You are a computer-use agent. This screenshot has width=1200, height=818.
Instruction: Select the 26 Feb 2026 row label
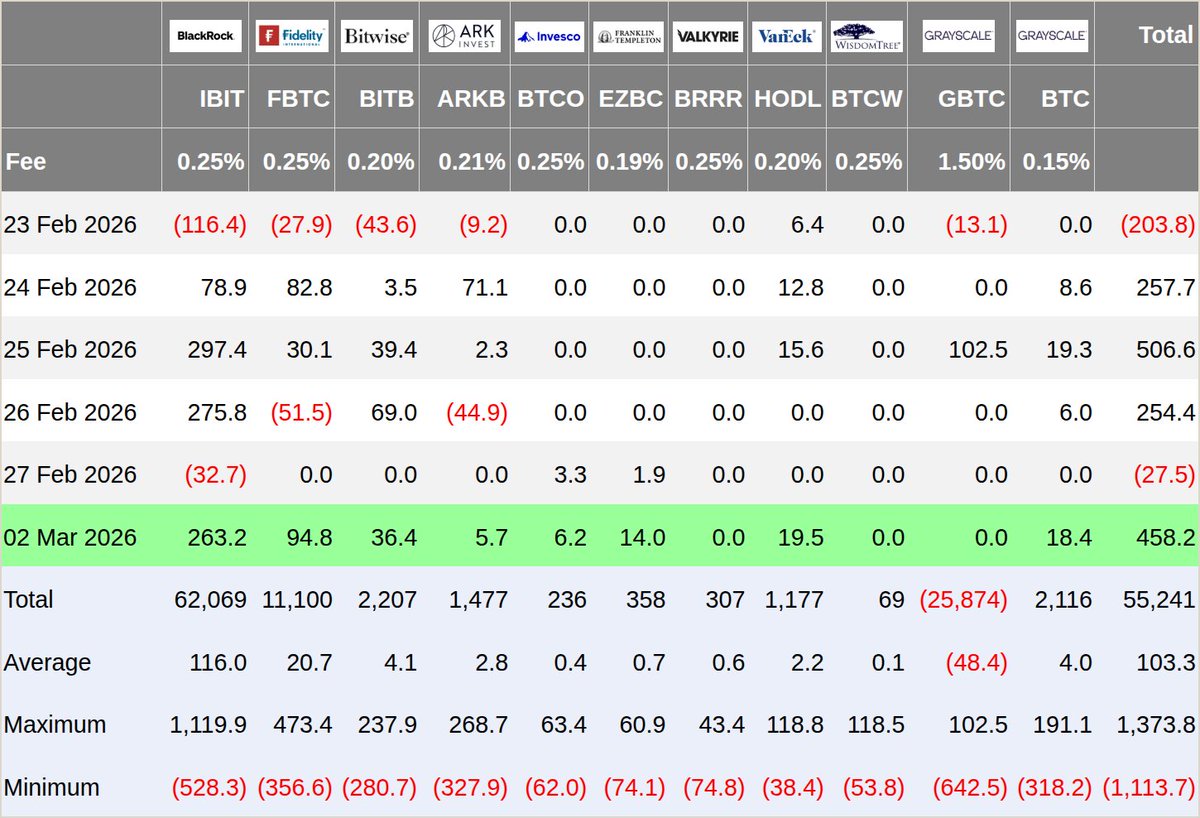tap(70, 412)
